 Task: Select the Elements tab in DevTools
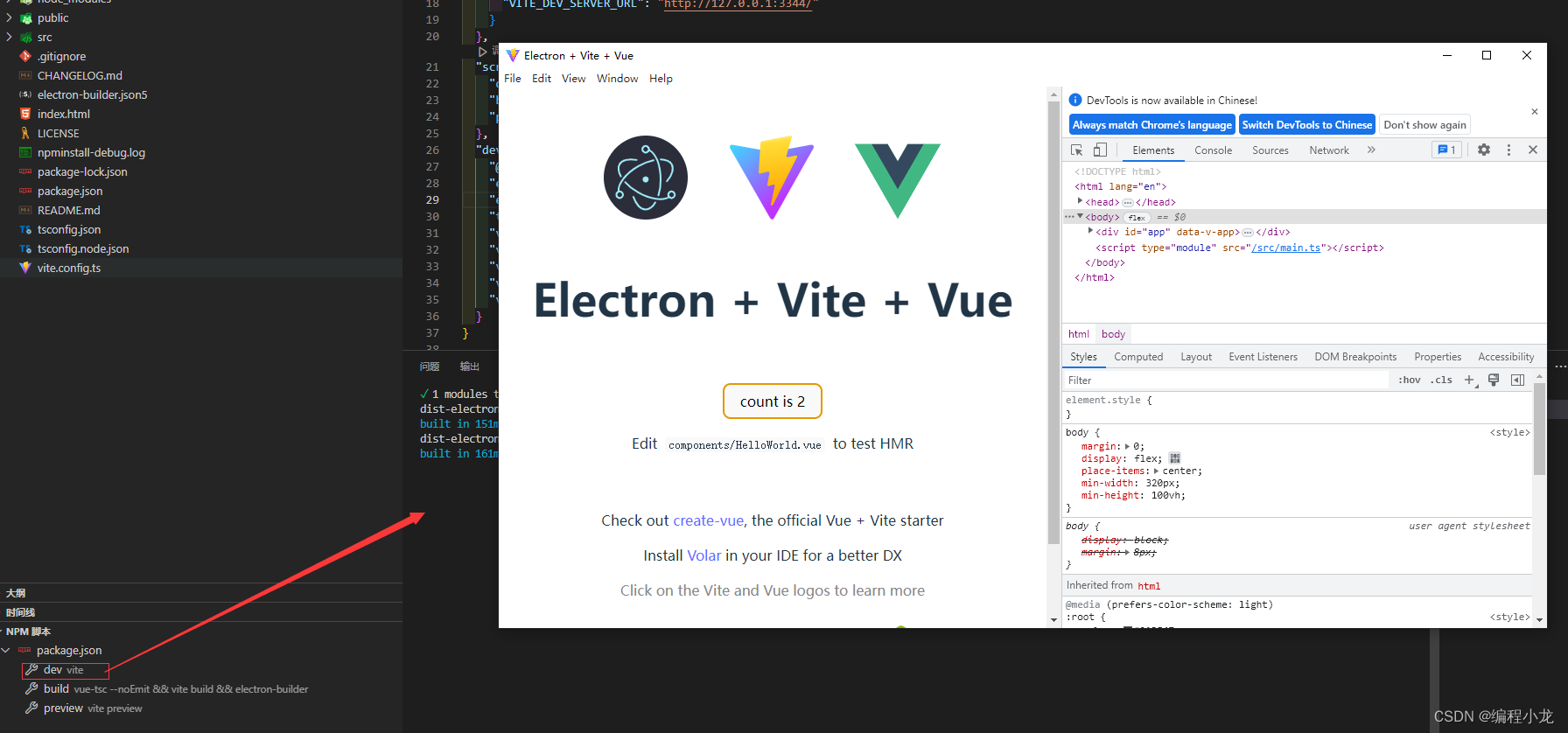(x=1153, y=150)
